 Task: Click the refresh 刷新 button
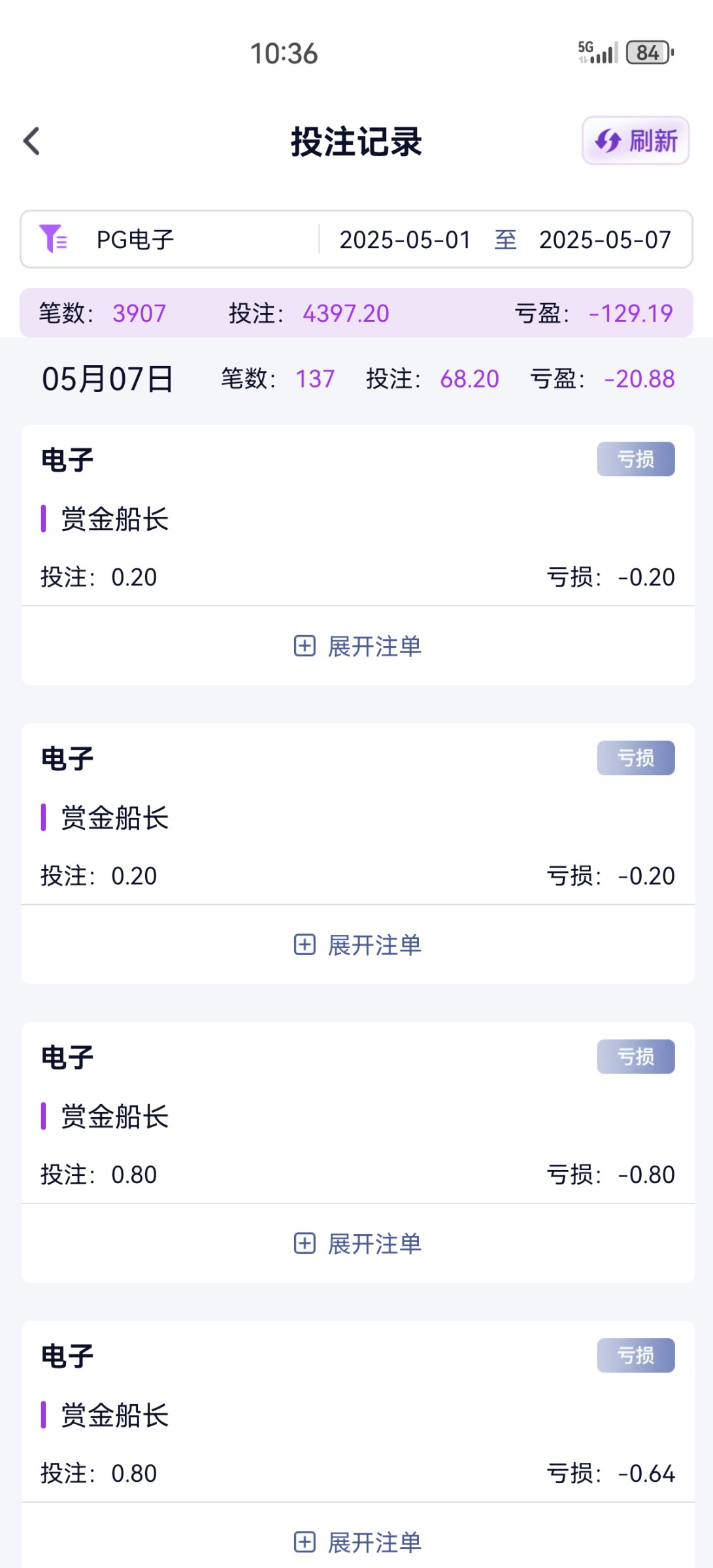(x=635, y=141)
